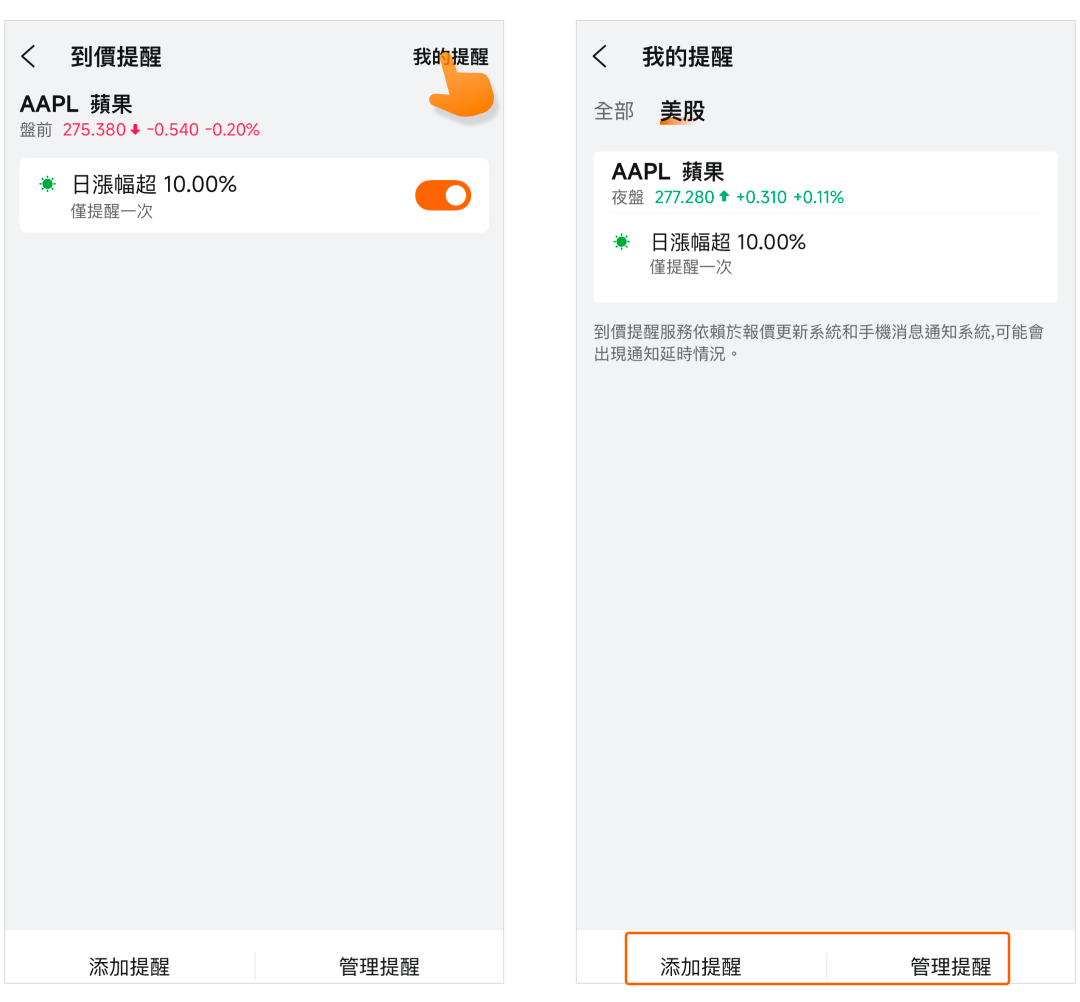This screenshot has width=1080, height=1002.
Task: Switch to the 全部 tab
Action: (614, 111)
